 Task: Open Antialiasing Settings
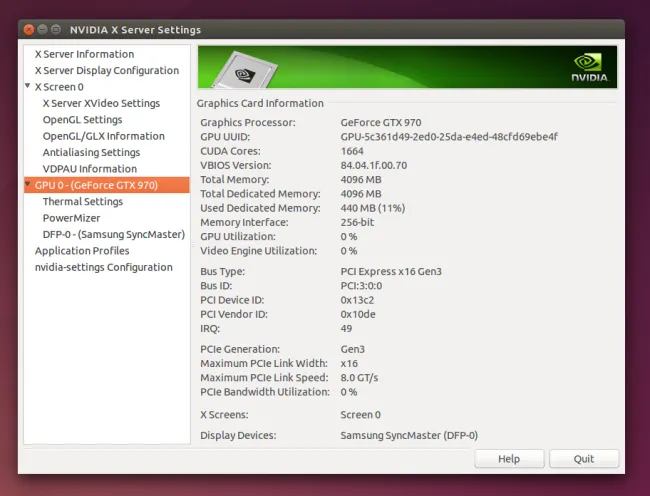(91, 152)
